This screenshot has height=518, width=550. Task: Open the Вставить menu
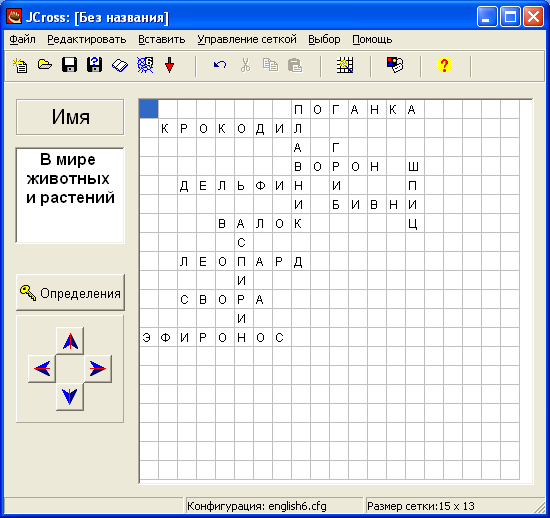[x=162, y=39]
